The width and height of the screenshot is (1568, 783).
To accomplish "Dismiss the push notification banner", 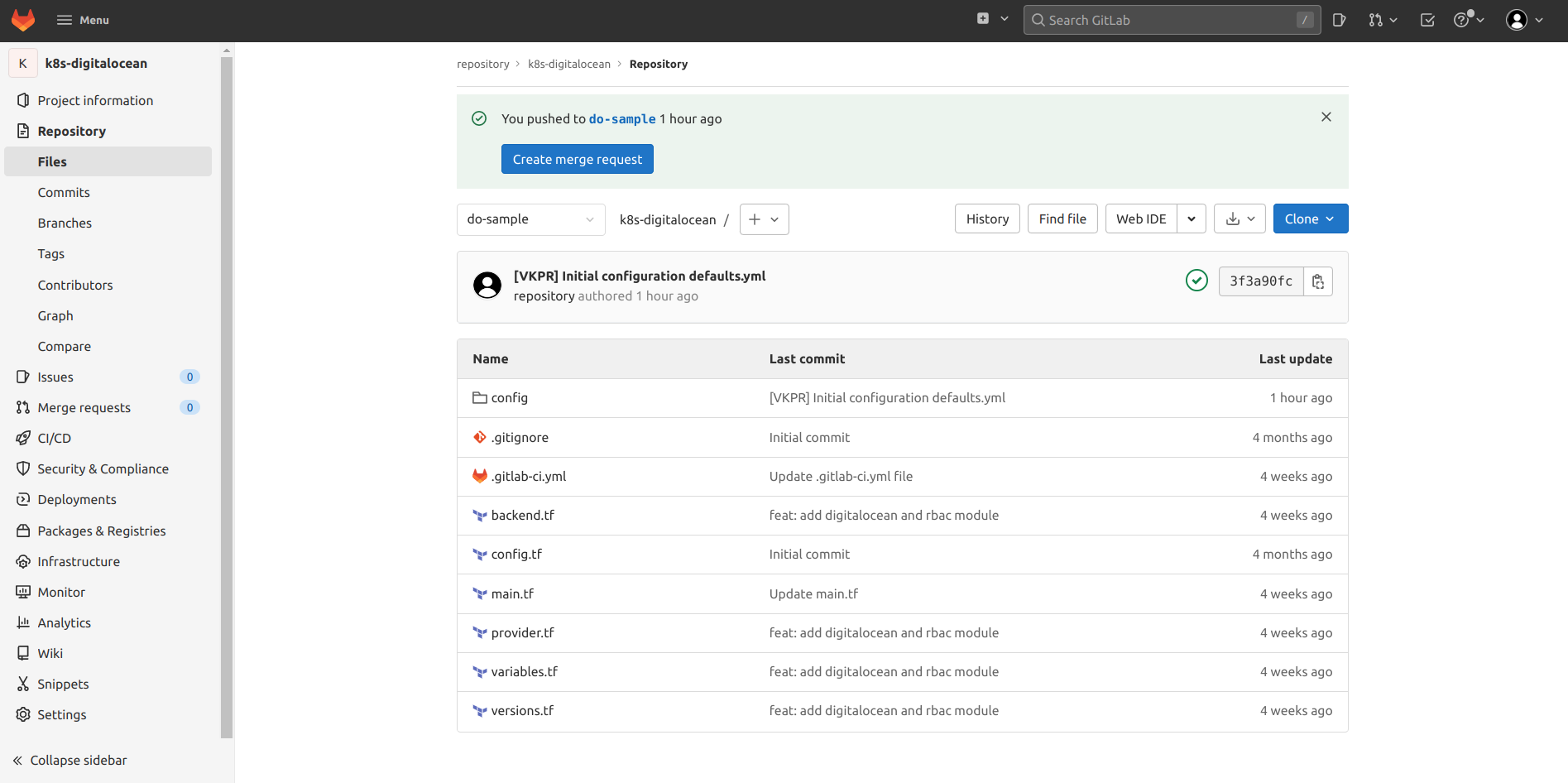I will [1326, 117].
